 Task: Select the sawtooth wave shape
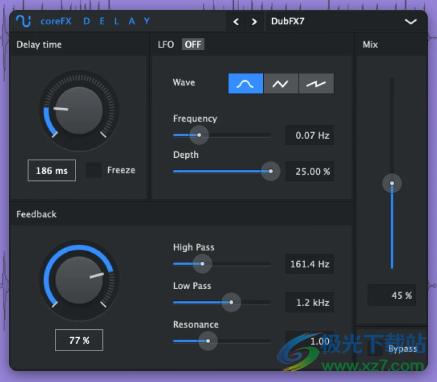tap(316, 84)
